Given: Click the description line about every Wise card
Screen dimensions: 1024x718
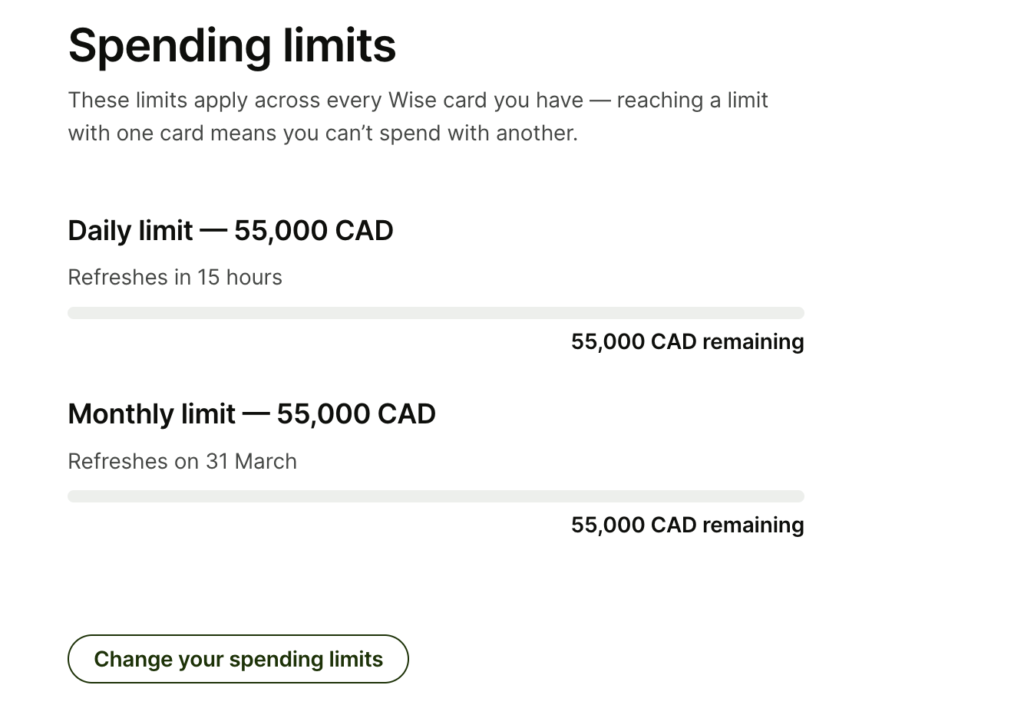Looking at the screenshot, I should click(418, 101).
